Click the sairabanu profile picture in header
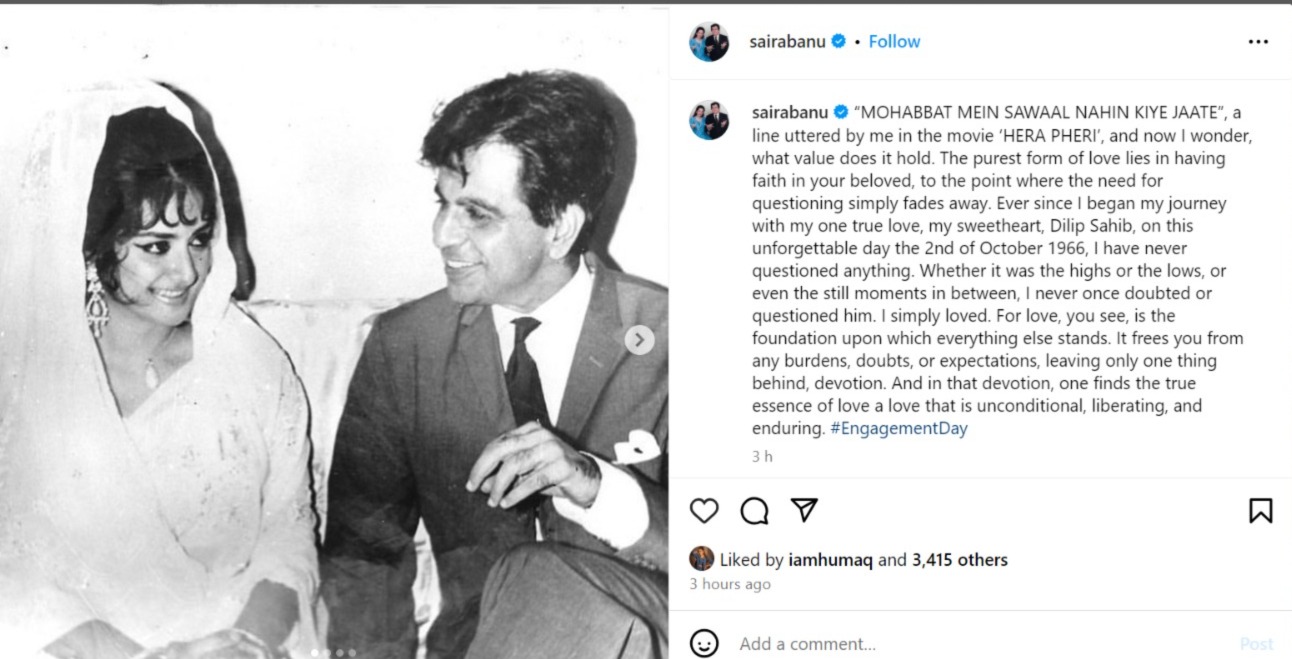This screenshot has height=659, width=1292. click(709, 42)
